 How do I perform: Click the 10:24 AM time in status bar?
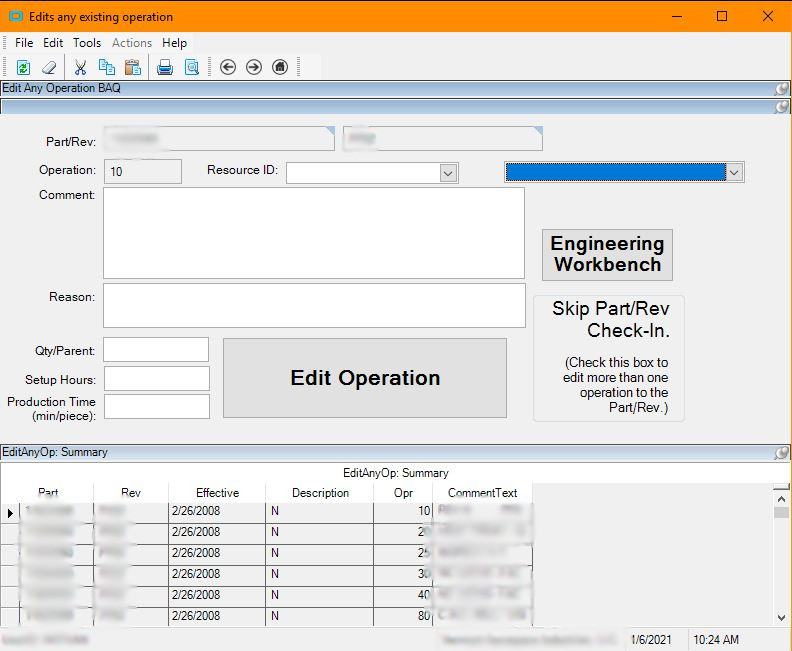[x=716, y=640]
